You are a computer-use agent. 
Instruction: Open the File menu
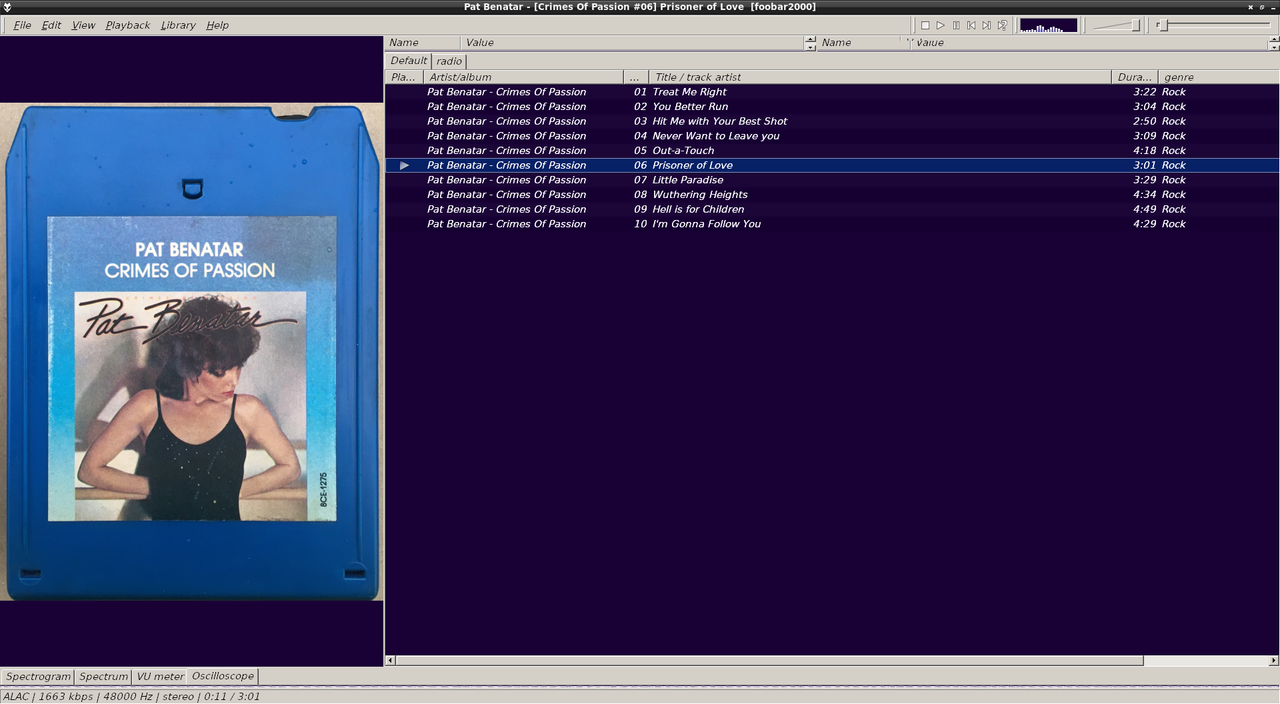coord(22,25)
